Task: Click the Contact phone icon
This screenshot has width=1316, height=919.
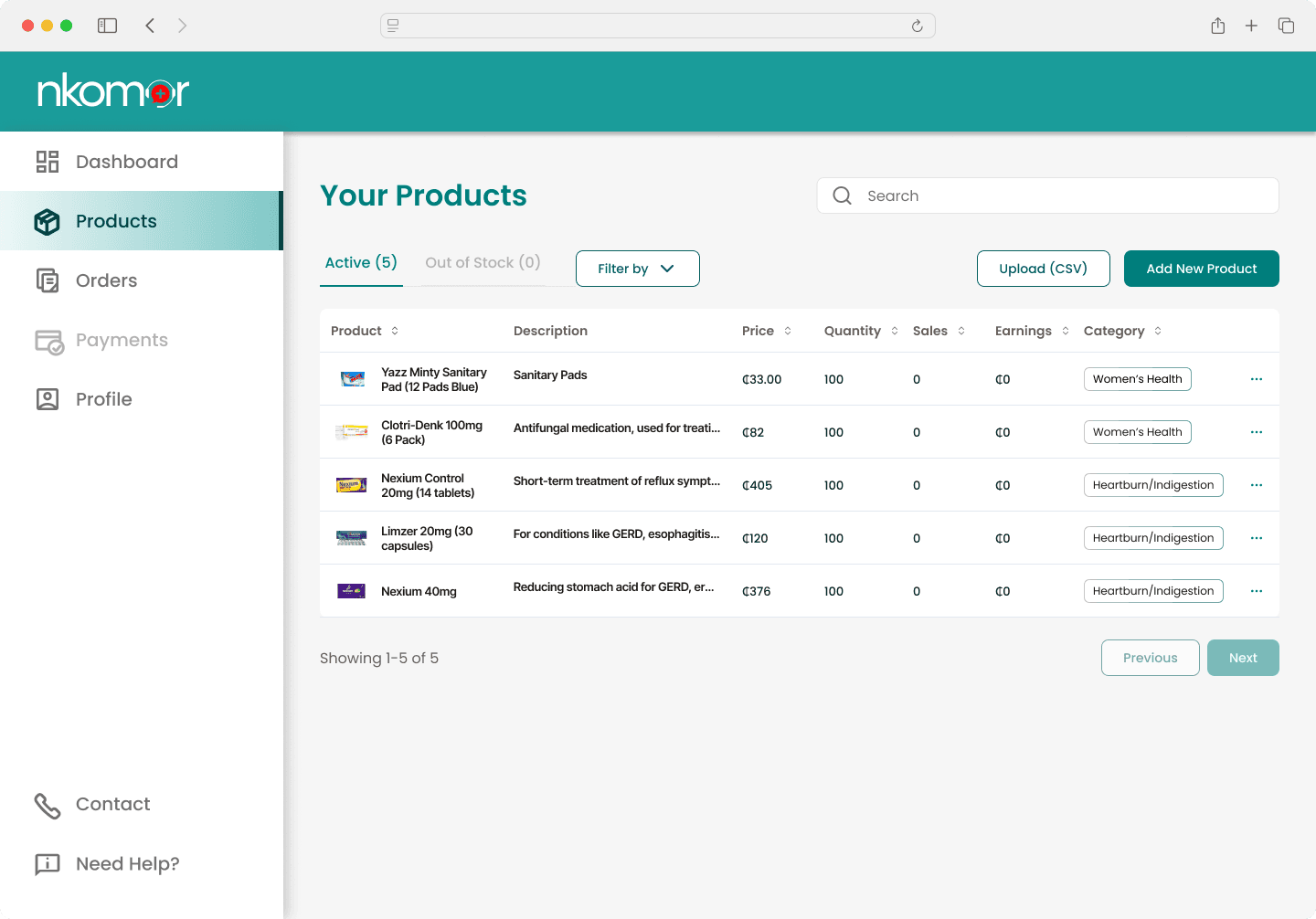Action: pyautogui.click(x=48, y=805)
